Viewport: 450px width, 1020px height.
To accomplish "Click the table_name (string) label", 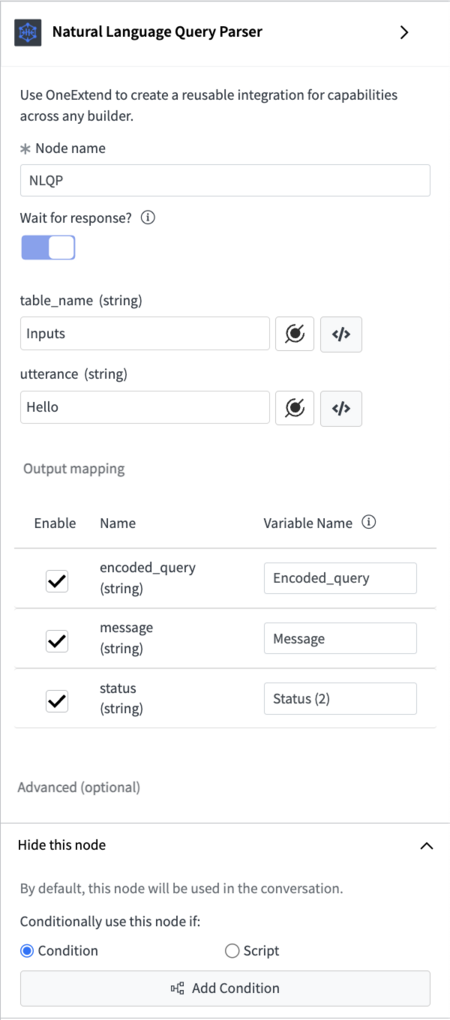I will pos(81,301).
